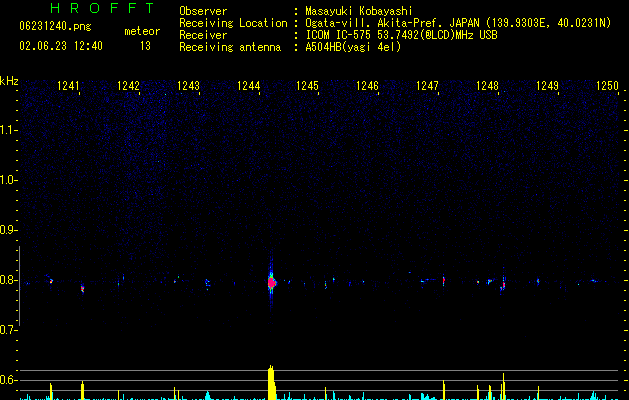Click the 1.0 frequency axis label
629x400 pixels.
pyautogui.click(x=9, y=180)
